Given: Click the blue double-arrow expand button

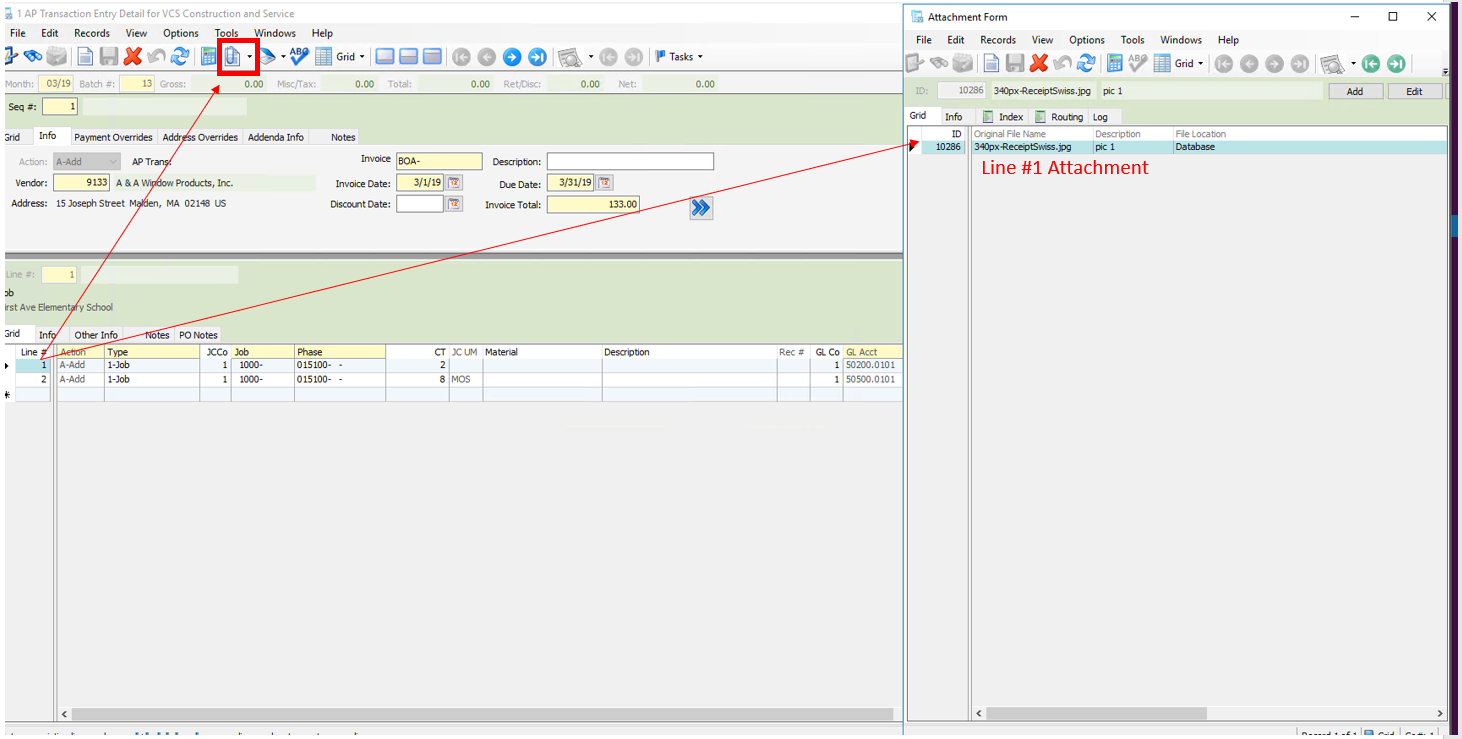Looking at the screenshot, I should click(700, 208).
